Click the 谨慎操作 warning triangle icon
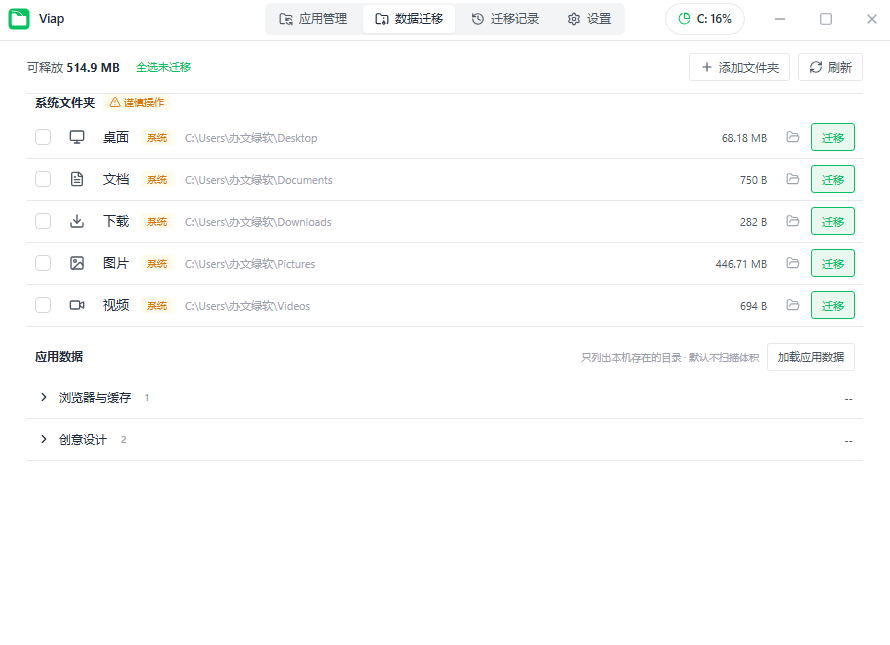This screenshot has width=890, height=645. (115, 102)
